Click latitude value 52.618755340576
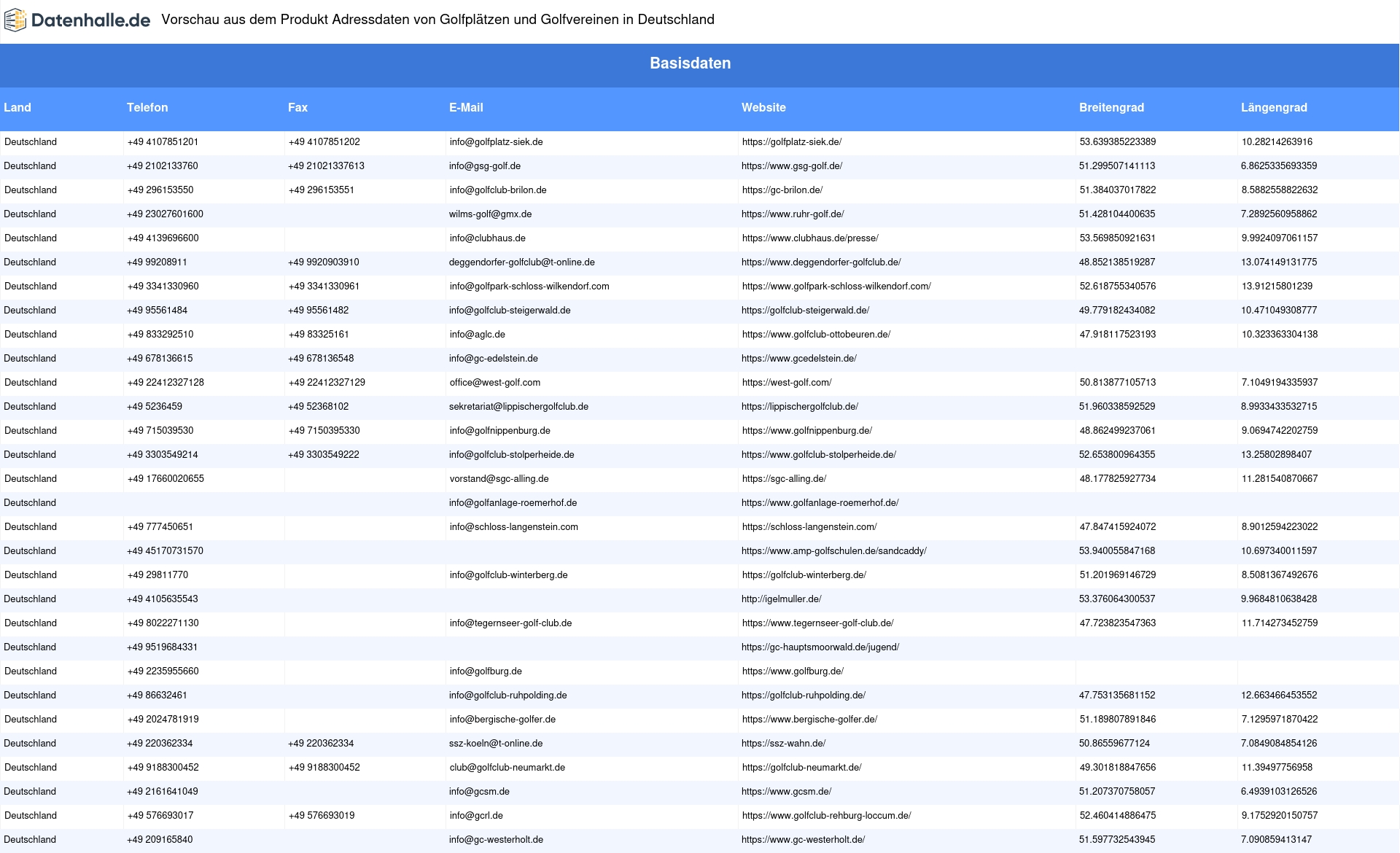 [x=1118, y=287]
